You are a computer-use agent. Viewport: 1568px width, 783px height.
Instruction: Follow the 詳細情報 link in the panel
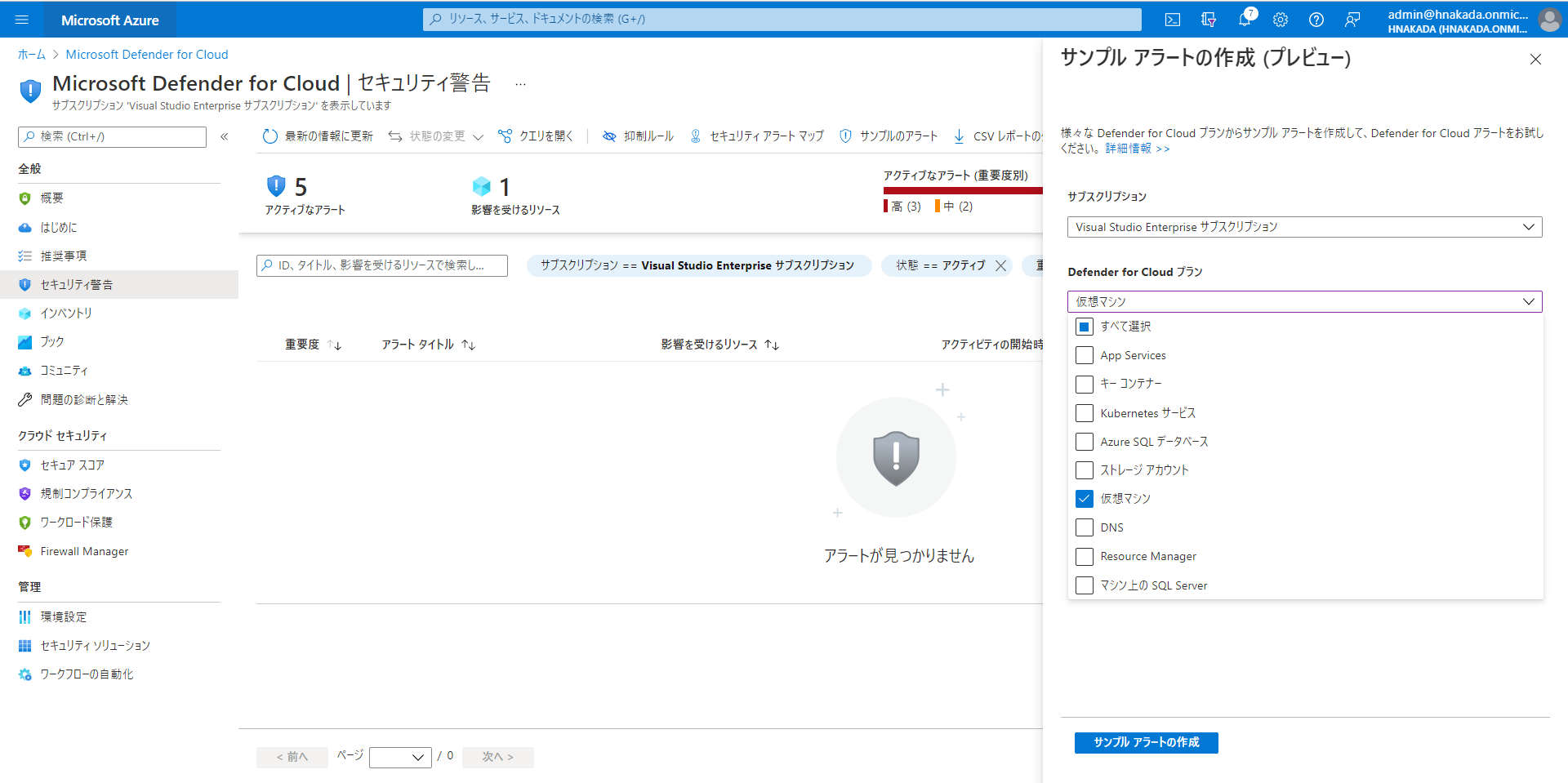(1138, 149)
